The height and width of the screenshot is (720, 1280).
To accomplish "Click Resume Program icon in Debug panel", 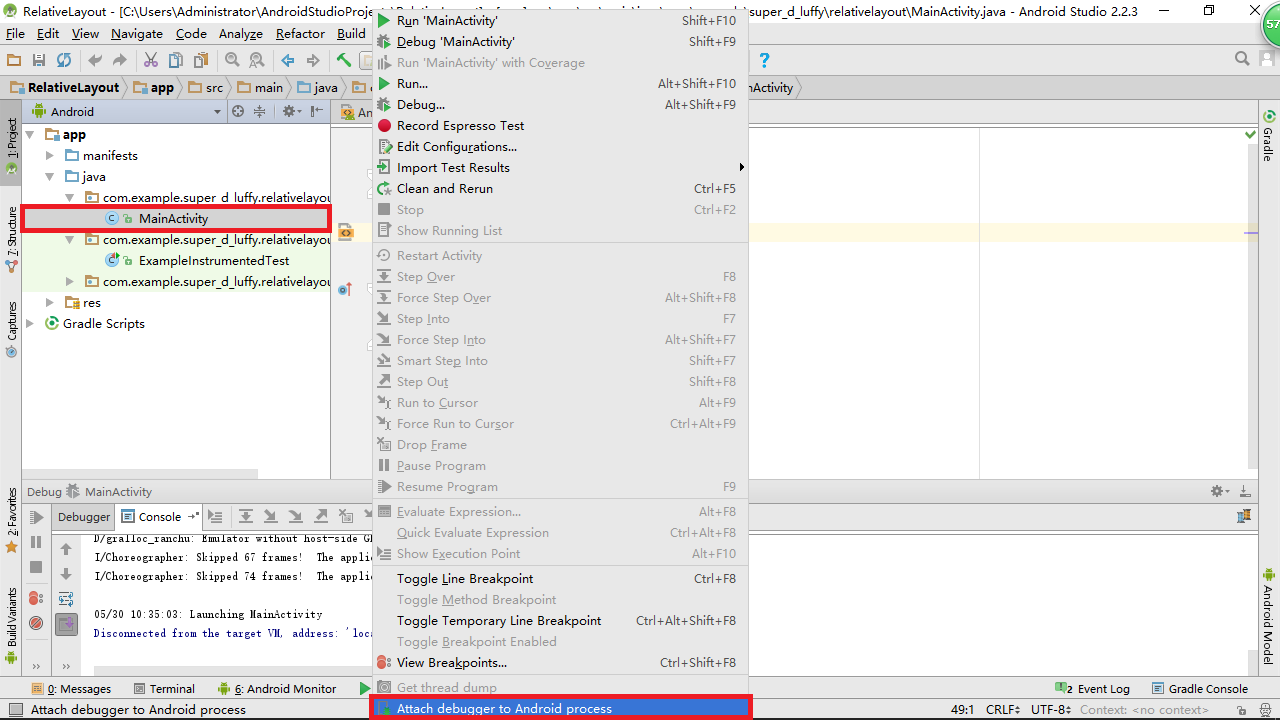I will coord(36,517).
